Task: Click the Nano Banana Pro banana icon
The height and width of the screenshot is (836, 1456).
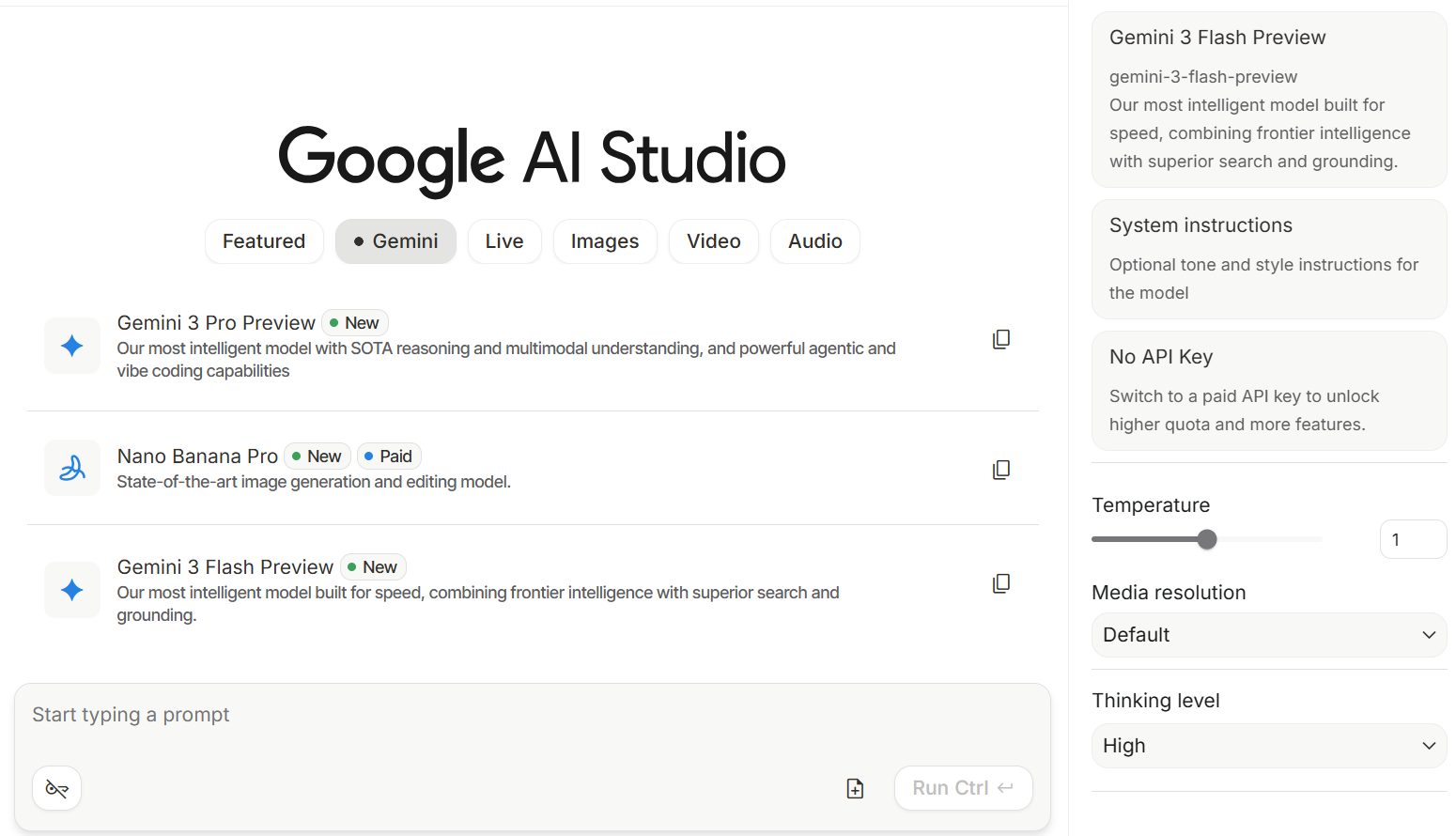Action: tap(72, 468)
